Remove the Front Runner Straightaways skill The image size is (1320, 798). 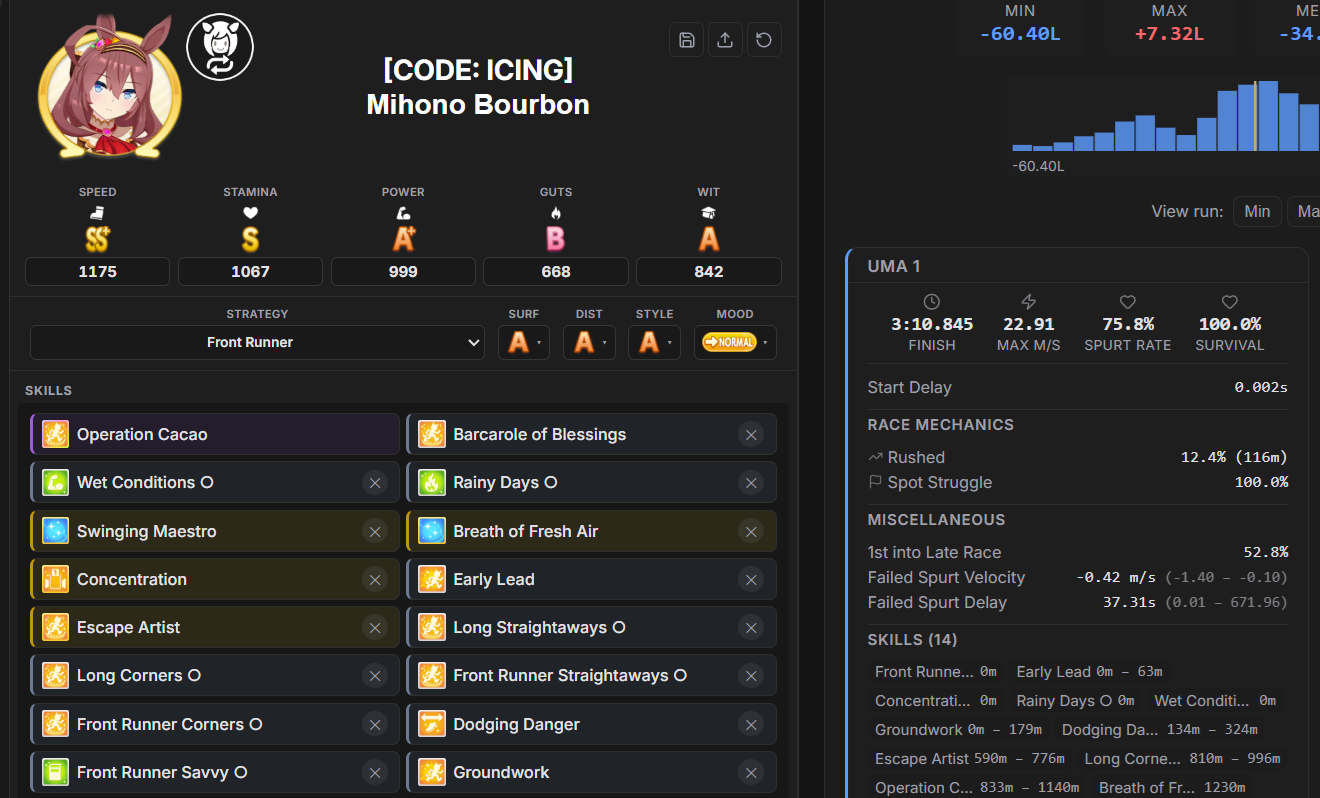(x=751, y=675)
